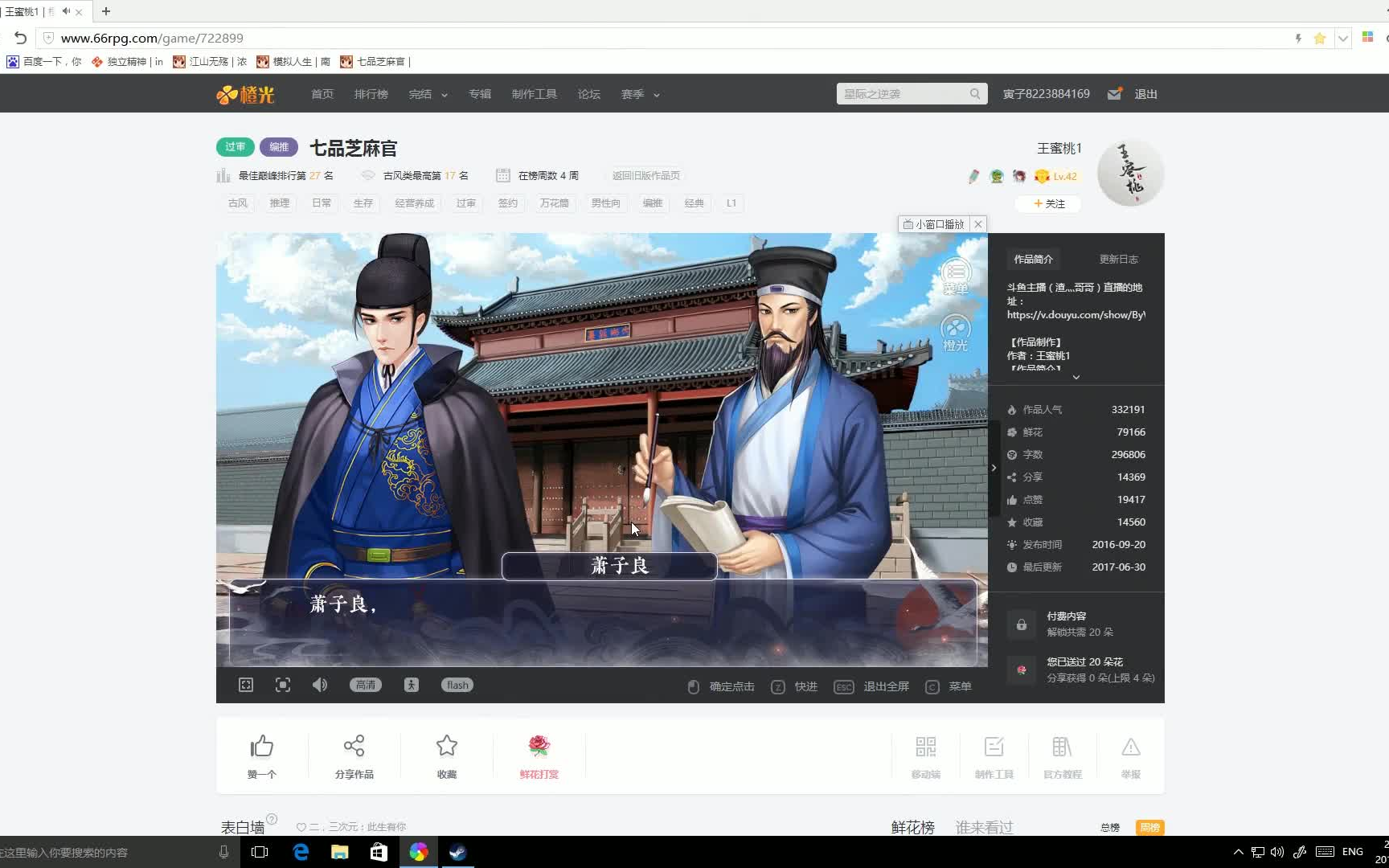Click the 赞一个 thumbs-up icon
This screenshot has height=868, width=1389.
[262, 747]
